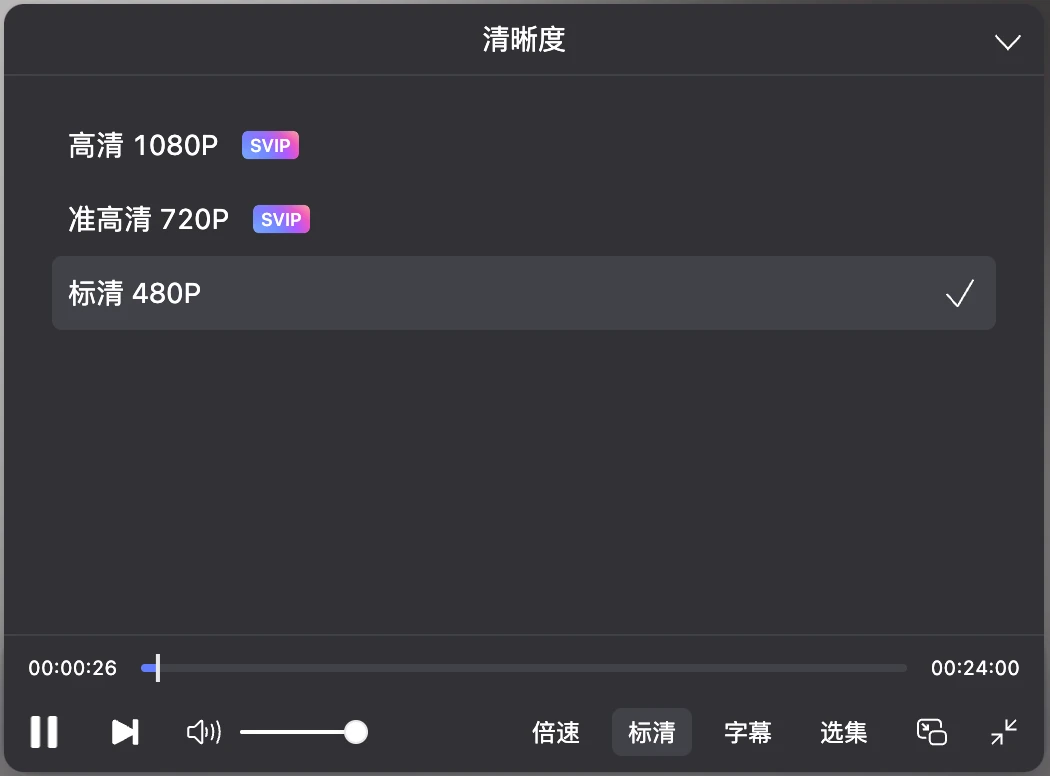Image resolution: width=1050 pixels, height=776 pixels.
Task: Click the SVIP badge beside 1080P
Action: (270, 146)
